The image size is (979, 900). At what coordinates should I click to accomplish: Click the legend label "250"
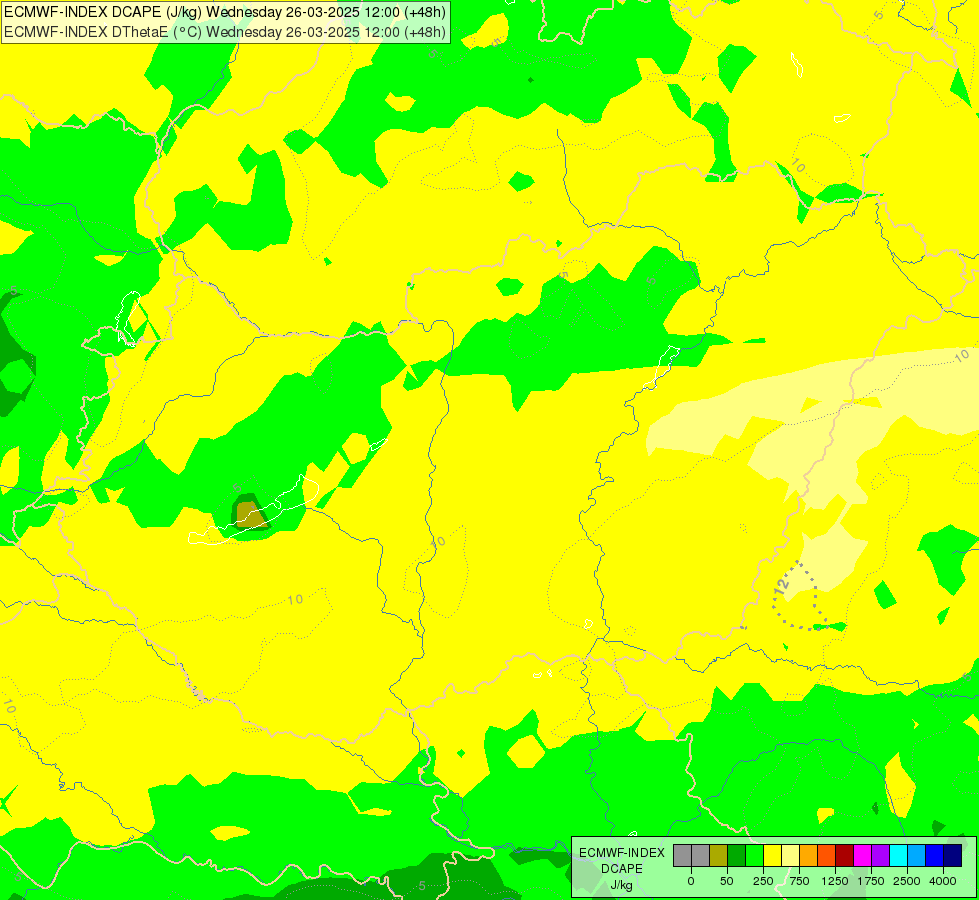click(763, 881)
